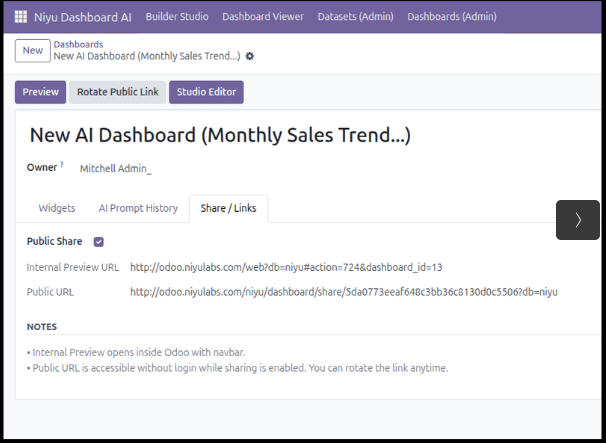Toggle the Public Share checkbox

(x=98, y=242)
